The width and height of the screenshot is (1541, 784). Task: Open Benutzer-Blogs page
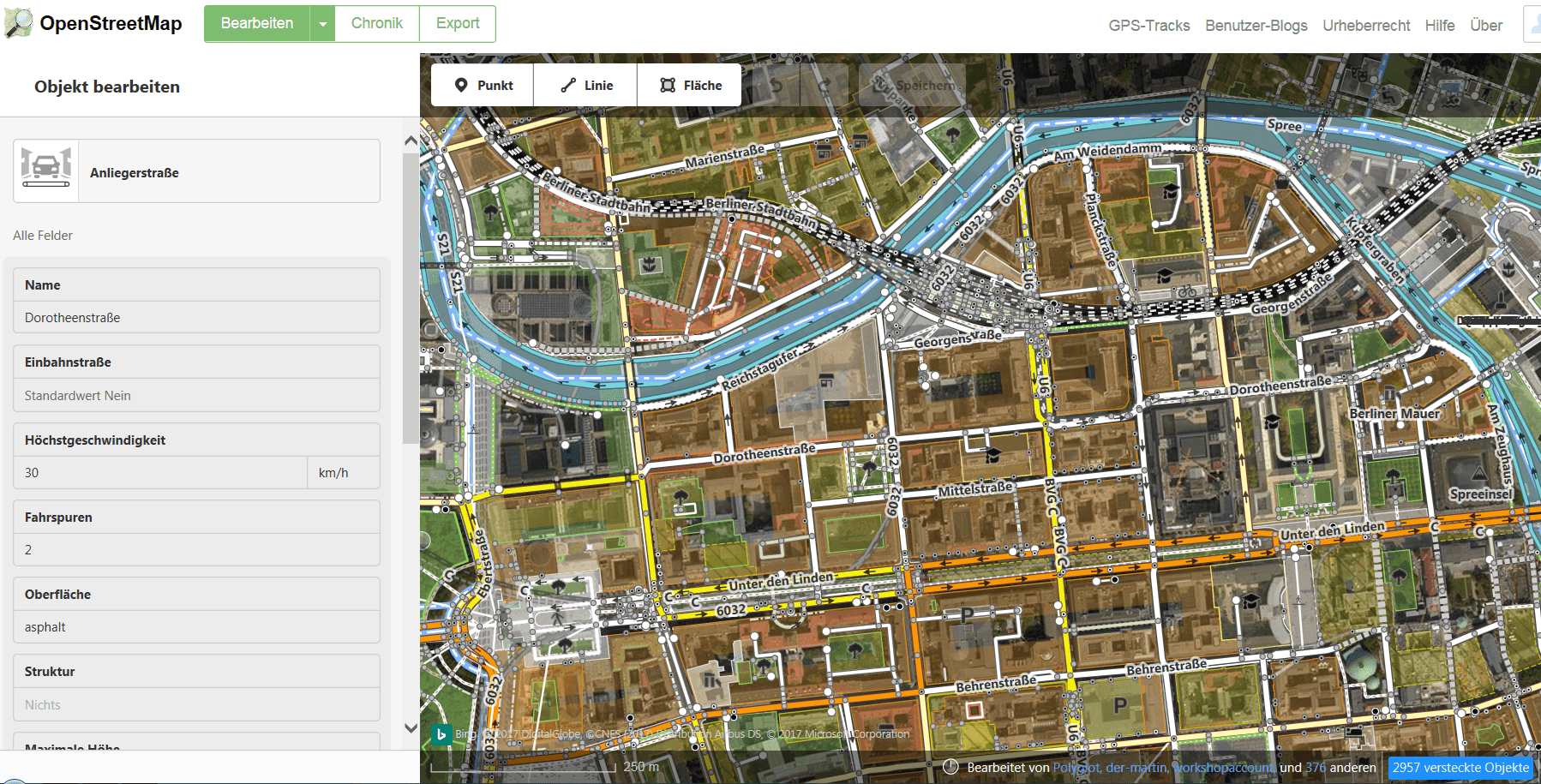coord(1256,26)
